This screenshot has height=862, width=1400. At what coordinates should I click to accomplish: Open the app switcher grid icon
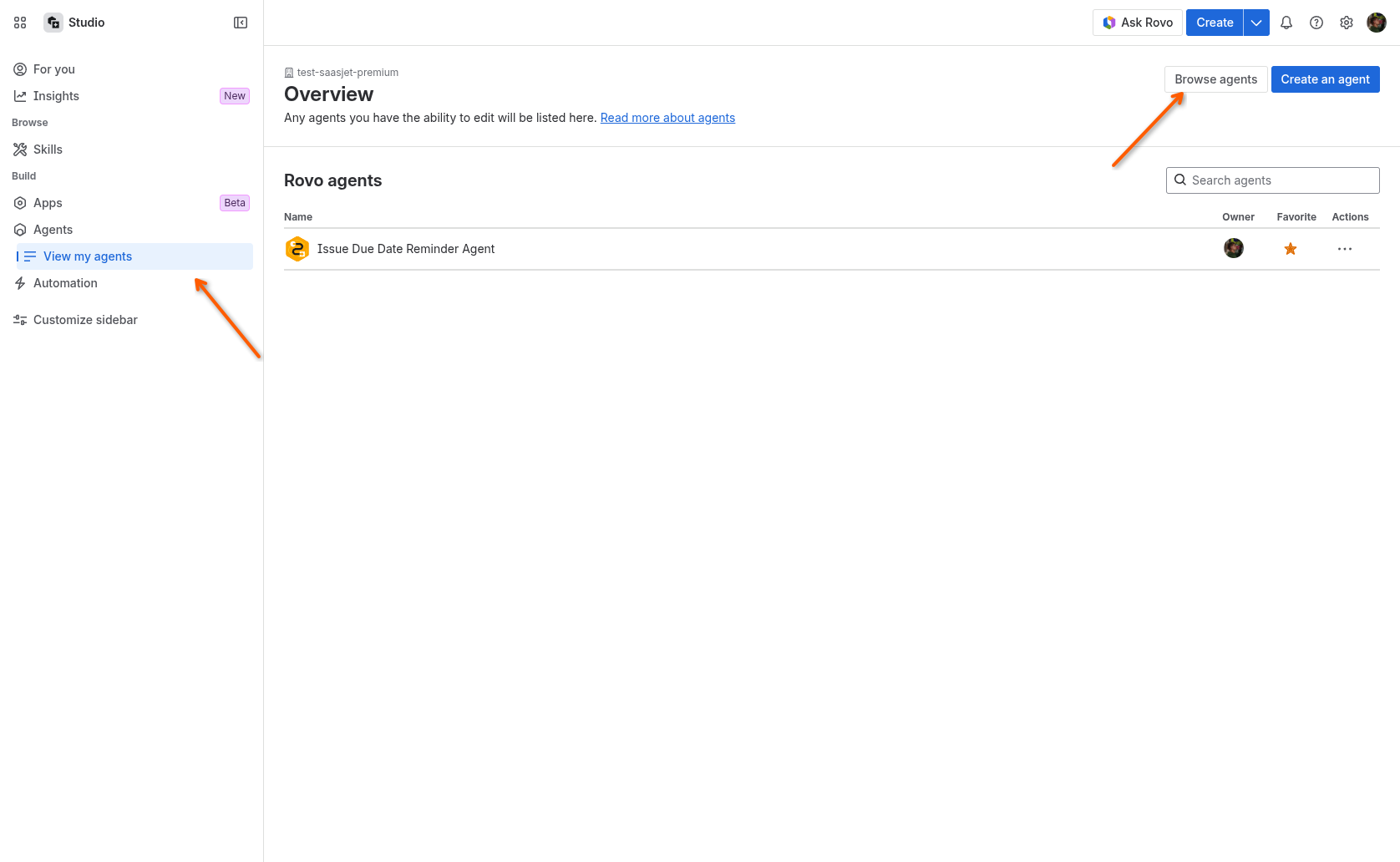click(x=20, y=23)
